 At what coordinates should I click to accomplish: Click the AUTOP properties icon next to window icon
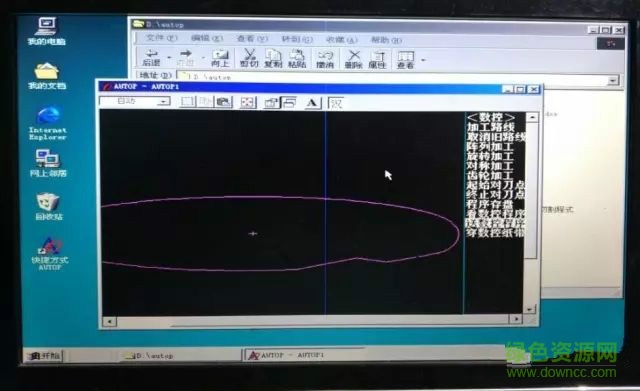tap(271, 103)
